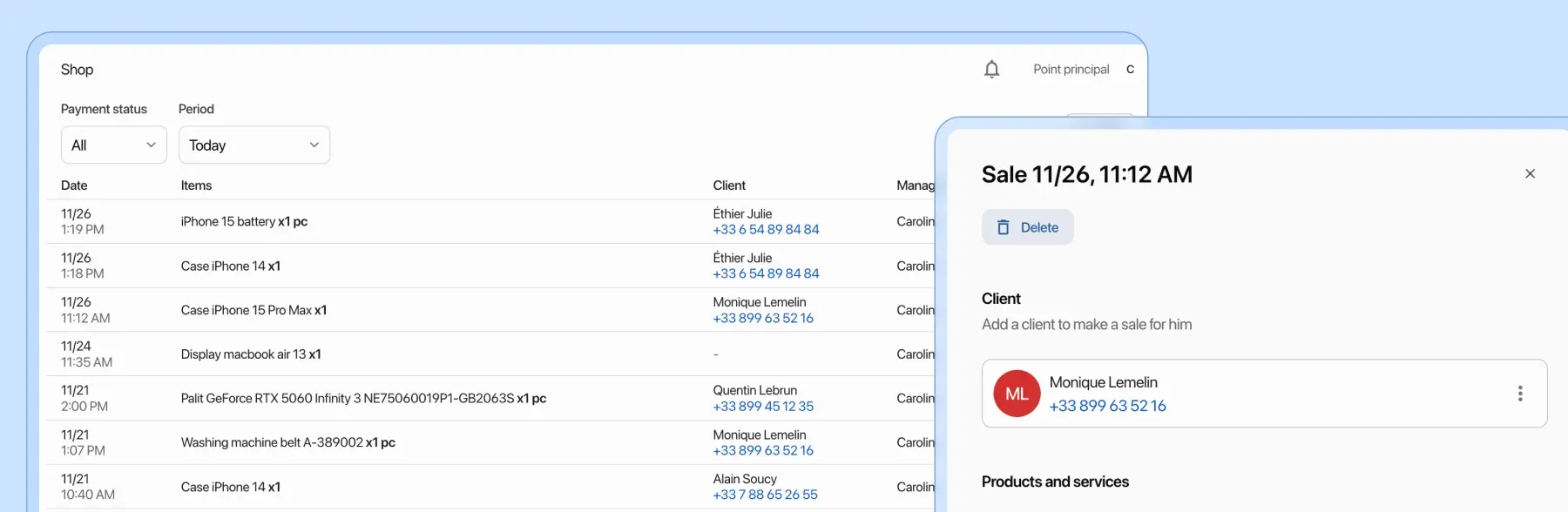Open the Period Today dropdown
This screenshot has width=1568, height=512.
[254, 145]
